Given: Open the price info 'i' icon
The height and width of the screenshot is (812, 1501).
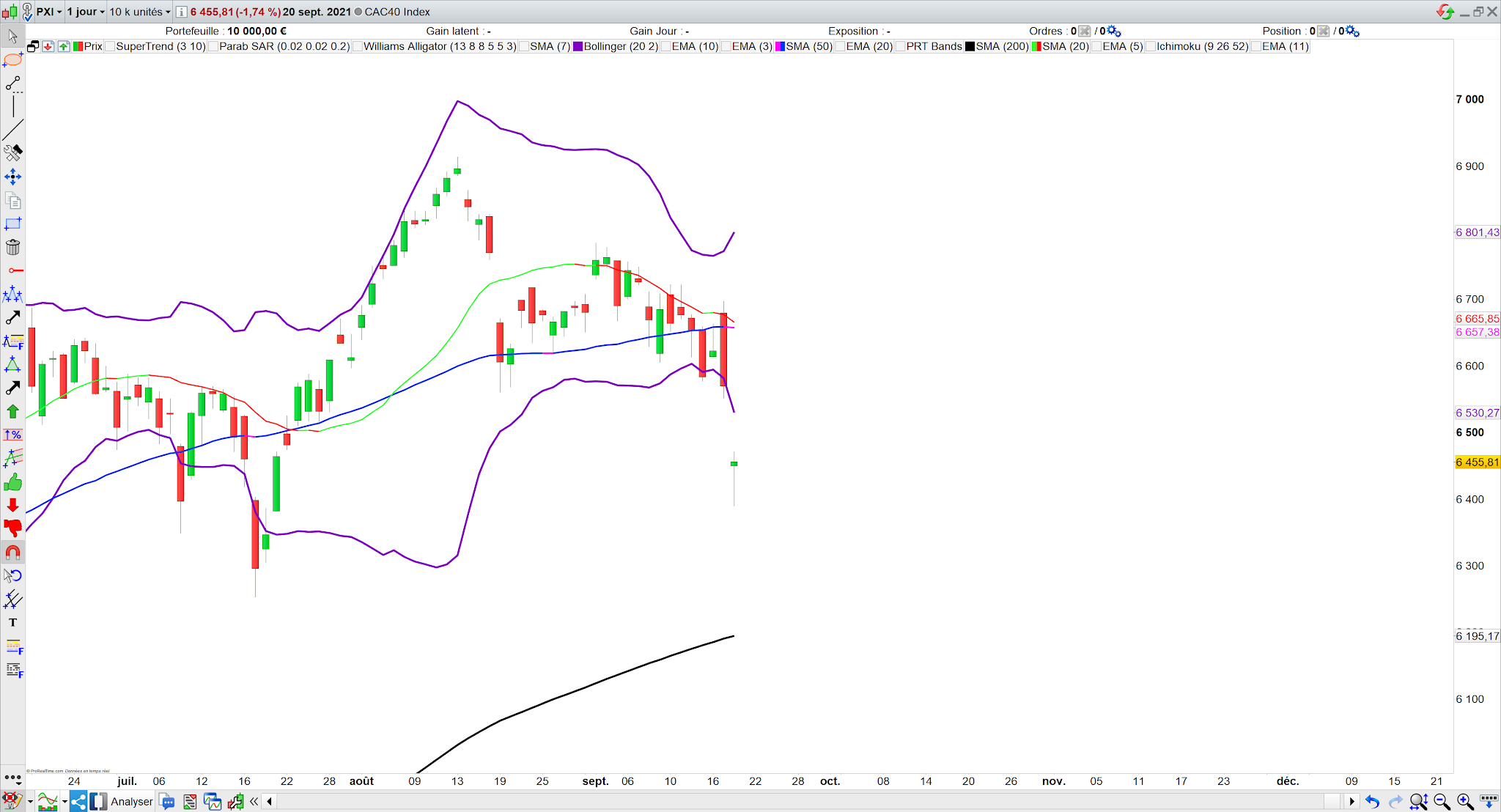Looking at the screenshot, I should 181,12.
